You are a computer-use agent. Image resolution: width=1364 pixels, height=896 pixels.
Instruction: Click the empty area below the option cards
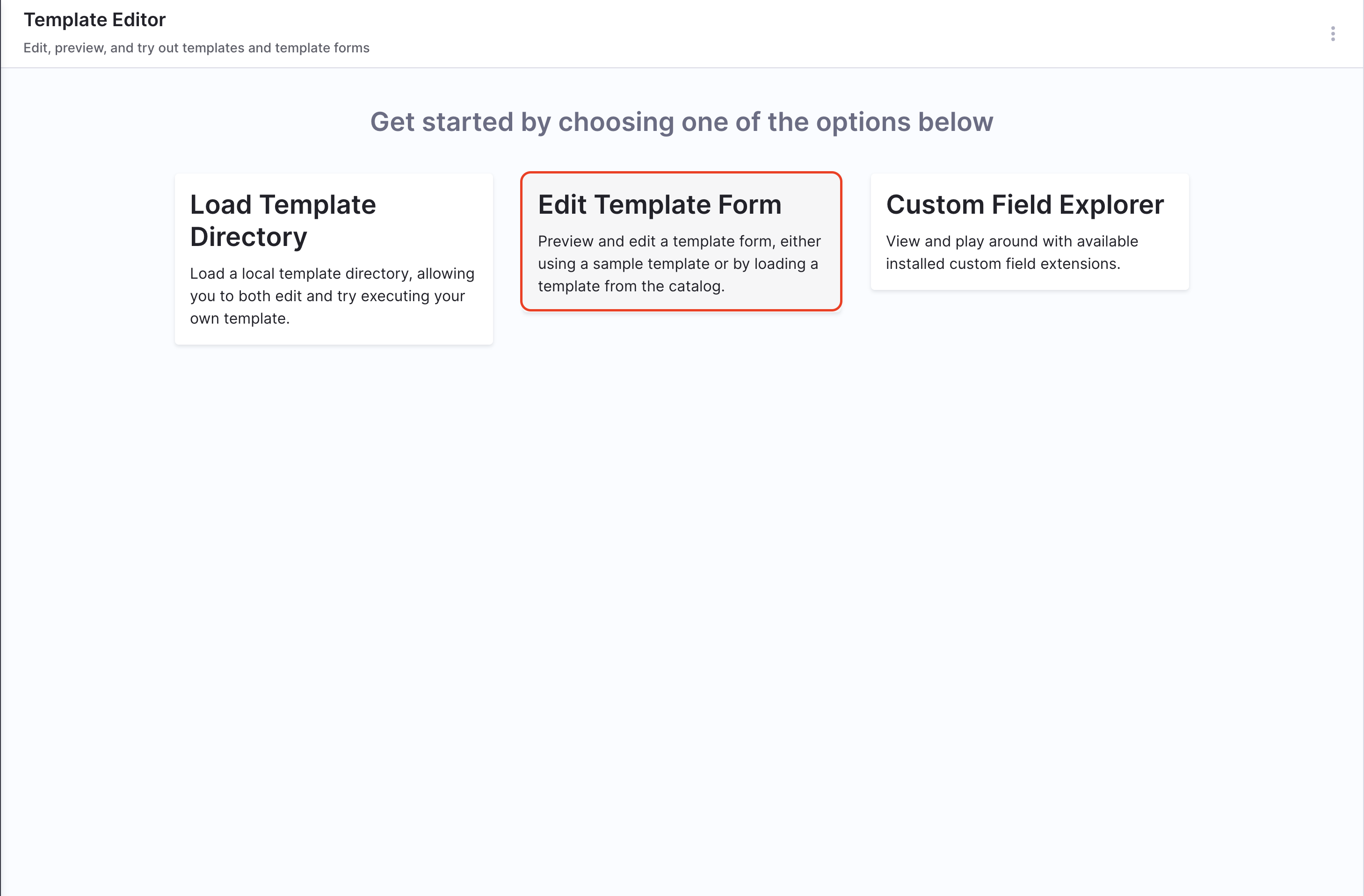click(681, 573)
